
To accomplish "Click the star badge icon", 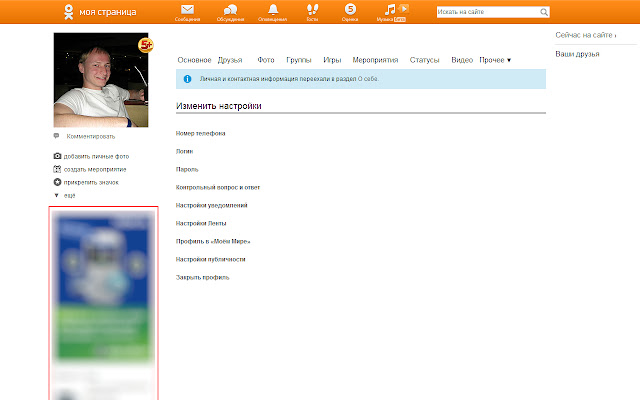I will click(x=57, y=182).
